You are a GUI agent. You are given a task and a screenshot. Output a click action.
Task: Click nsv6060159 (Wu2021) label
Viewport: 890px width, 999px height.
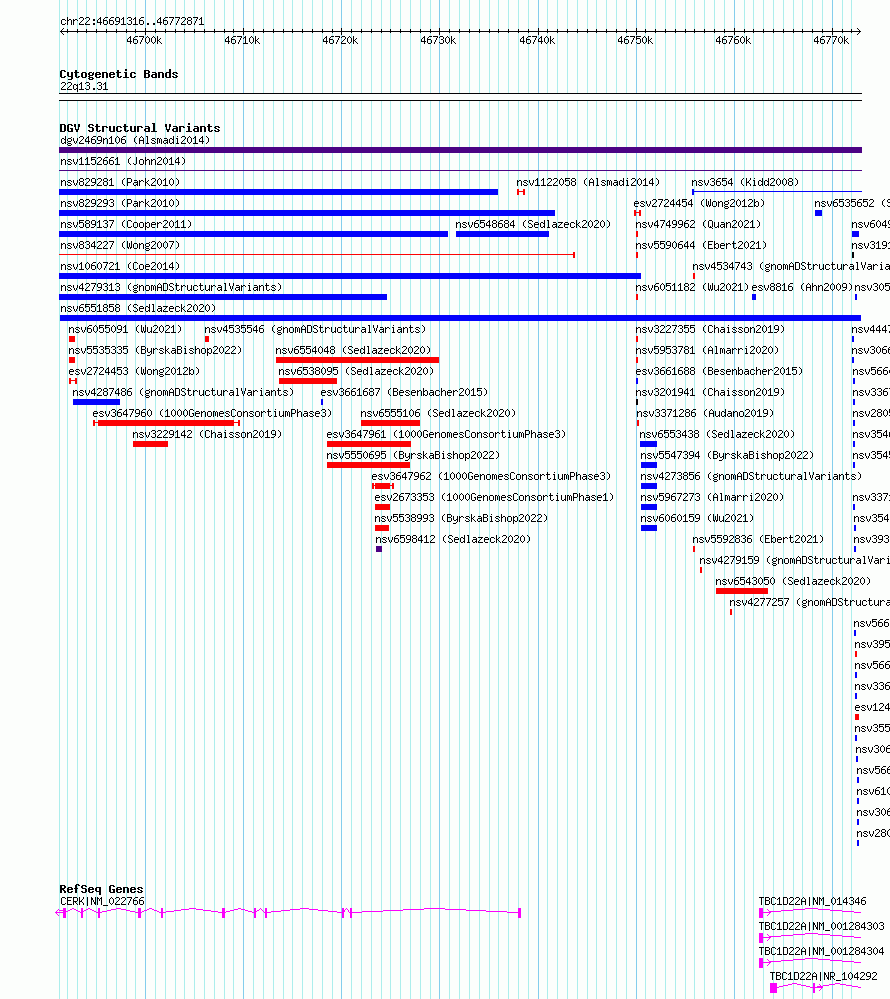tap(697, 519)
